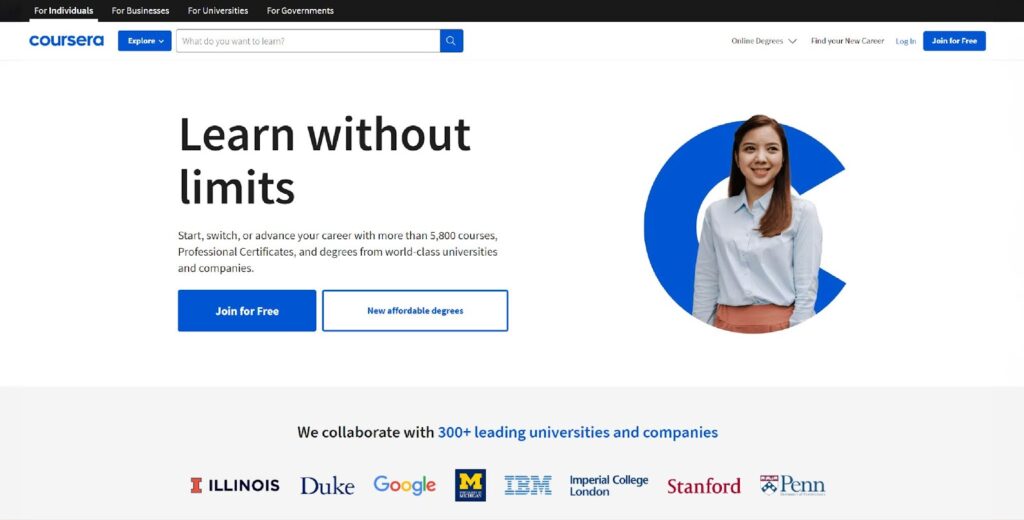Click the Penn partner logo
This screenshot has width=1024, height=520.
point(792,485)
